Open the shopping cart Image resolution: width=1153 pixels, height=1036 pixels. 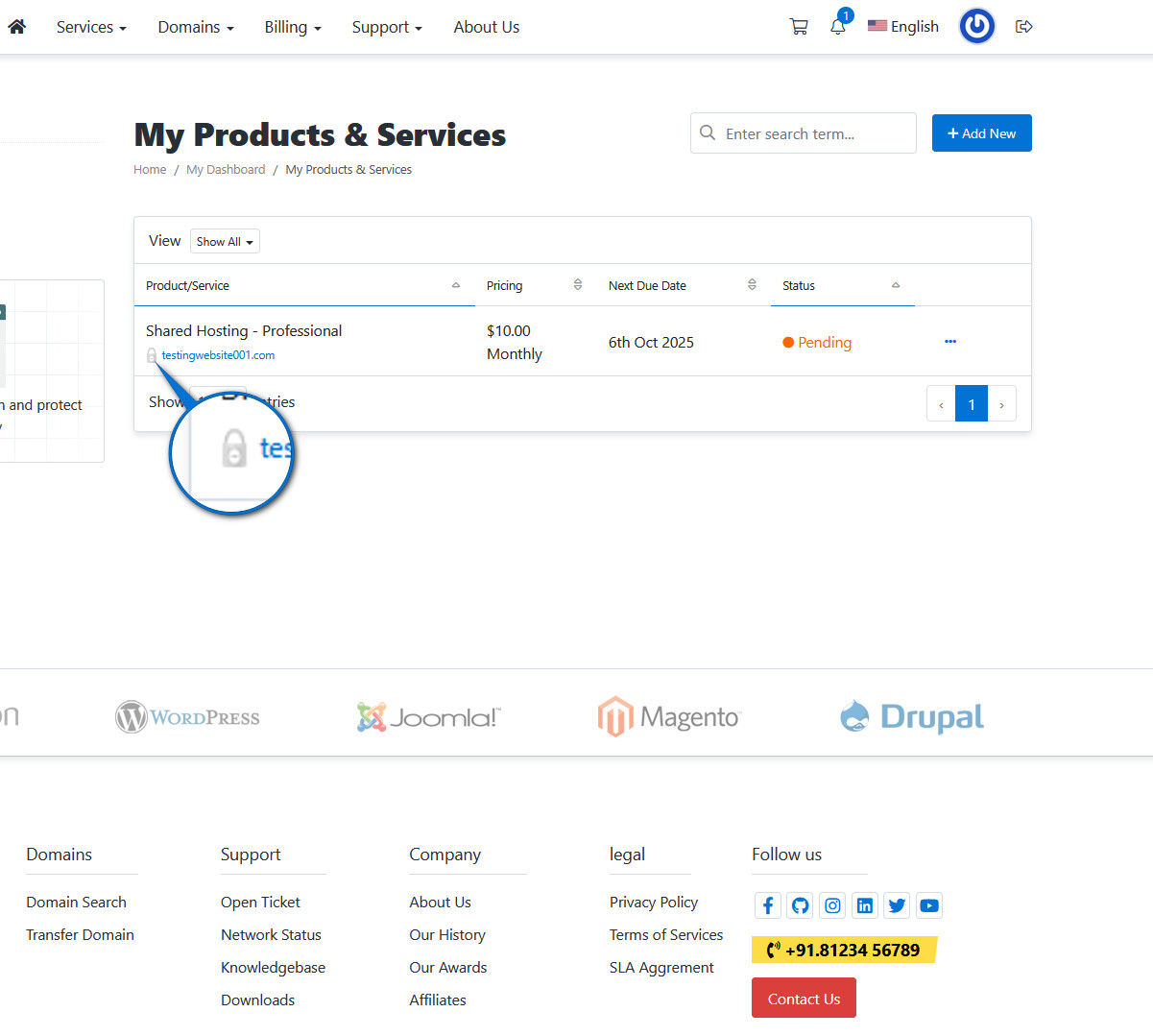click(x=798, y=27)
